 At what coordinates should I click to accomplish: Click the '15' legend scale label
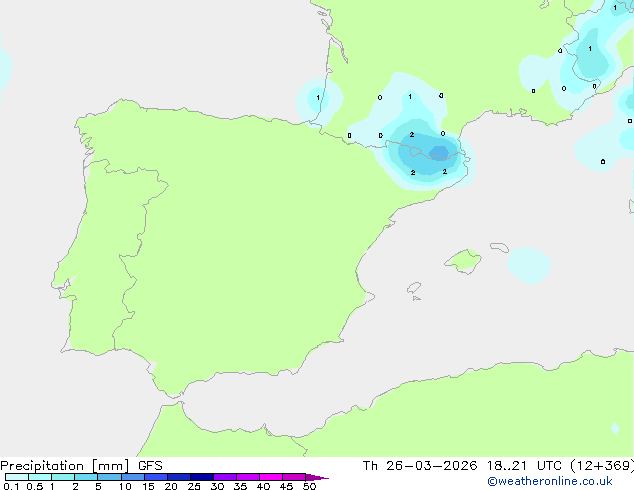(148, 486)
